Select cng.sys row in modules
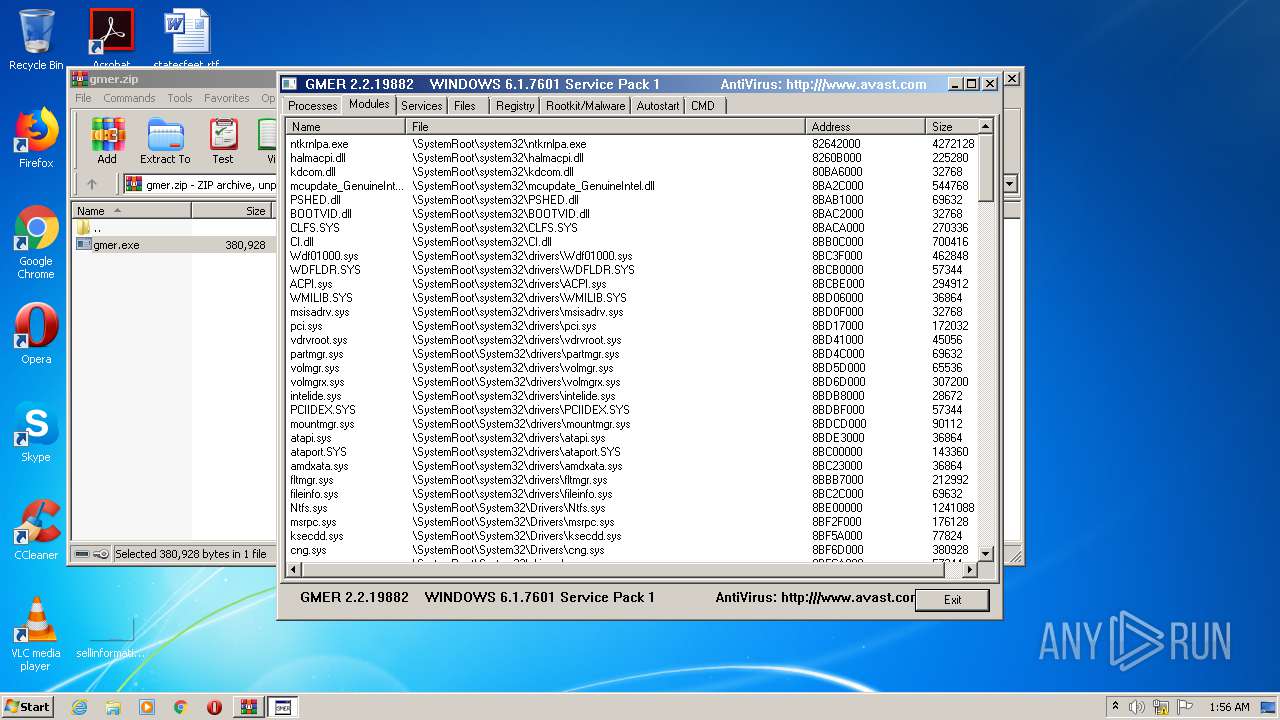 [x=631, y=550]
